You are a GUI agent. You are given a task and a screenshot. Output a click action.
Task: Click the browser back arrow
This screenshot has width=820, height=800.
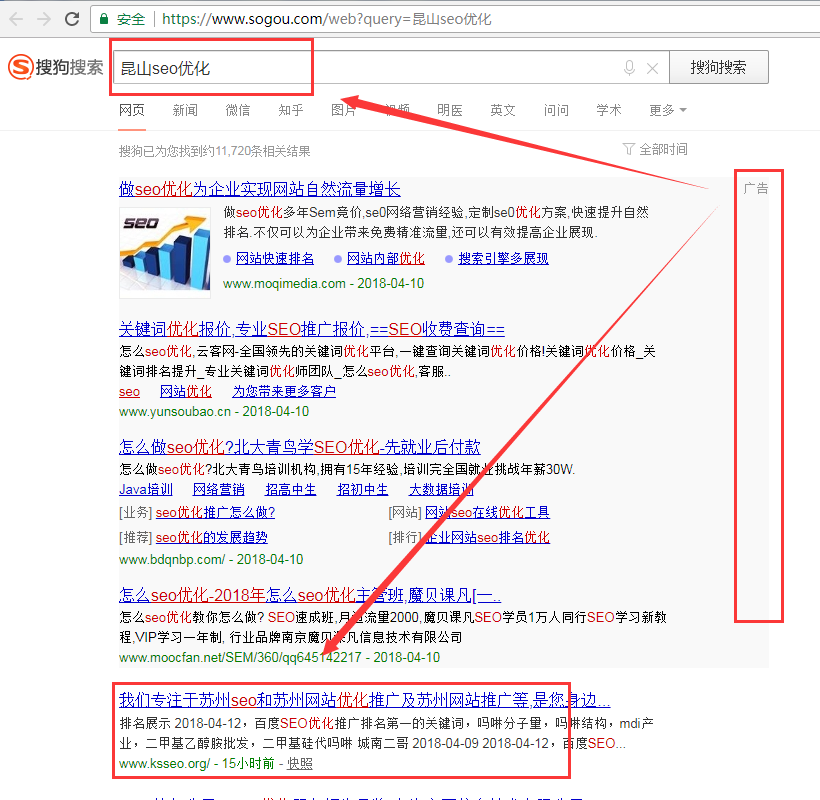[16, 19]
